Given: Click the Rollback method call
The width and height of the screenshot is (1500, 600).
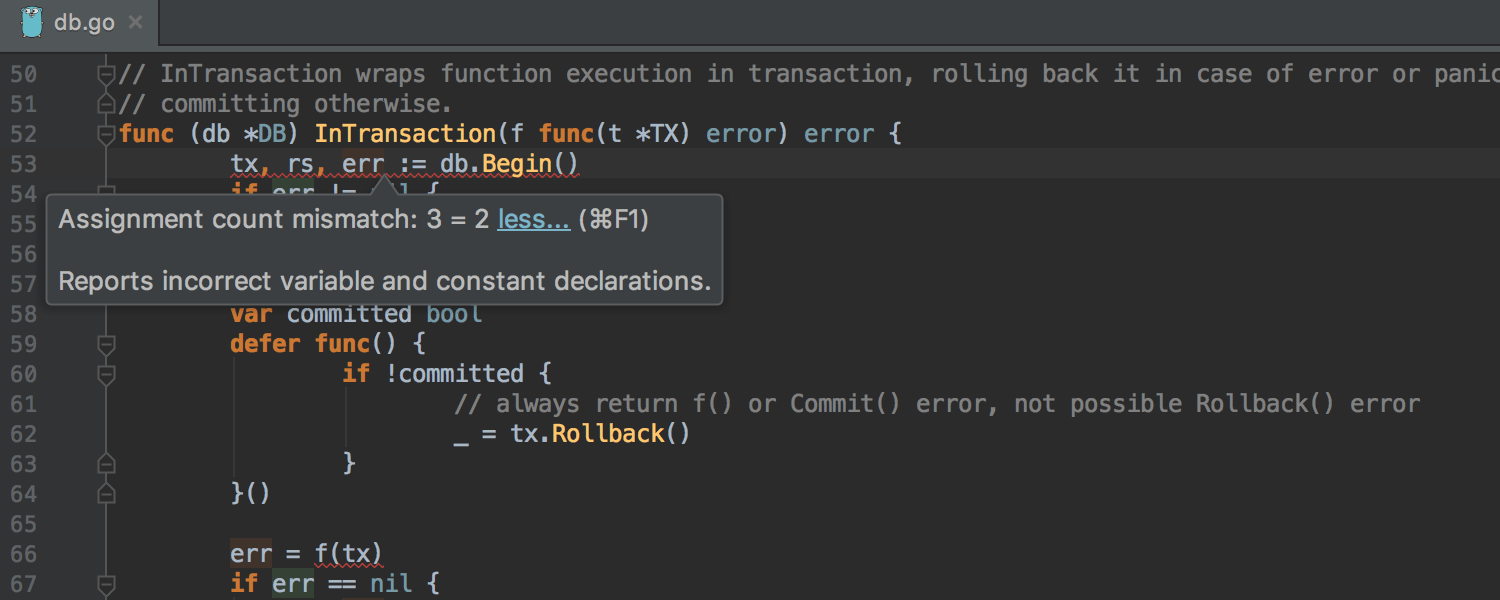Looking at the screenshot, I should pos(608,434).
